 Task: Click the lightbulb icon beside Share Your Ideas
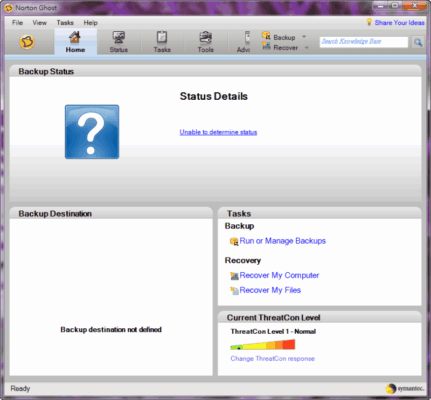369,22
